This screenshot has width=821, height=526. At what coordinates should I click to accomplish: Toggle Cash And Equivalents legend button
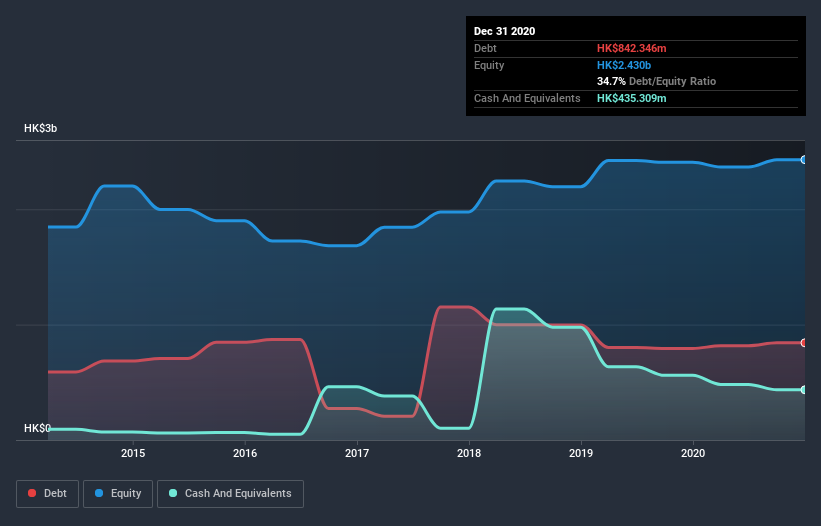point(230,494)
